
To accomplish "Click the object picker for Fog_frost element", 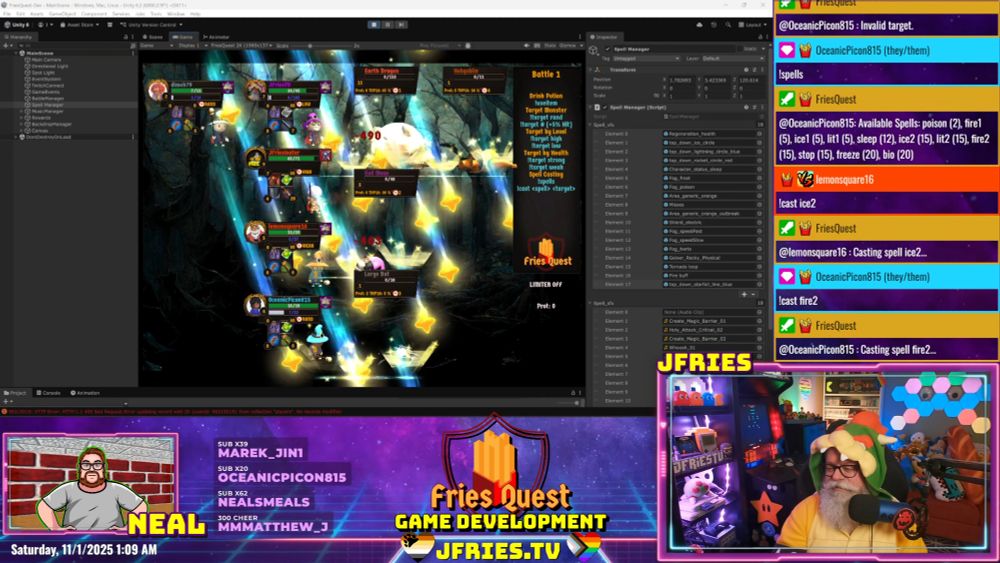I will (x=760, y=178).
